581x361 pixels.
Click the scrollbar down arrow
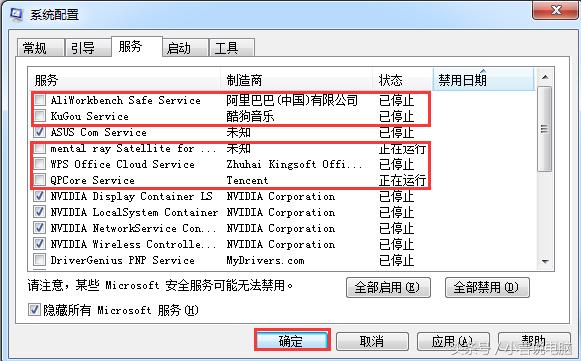[545, 261]
